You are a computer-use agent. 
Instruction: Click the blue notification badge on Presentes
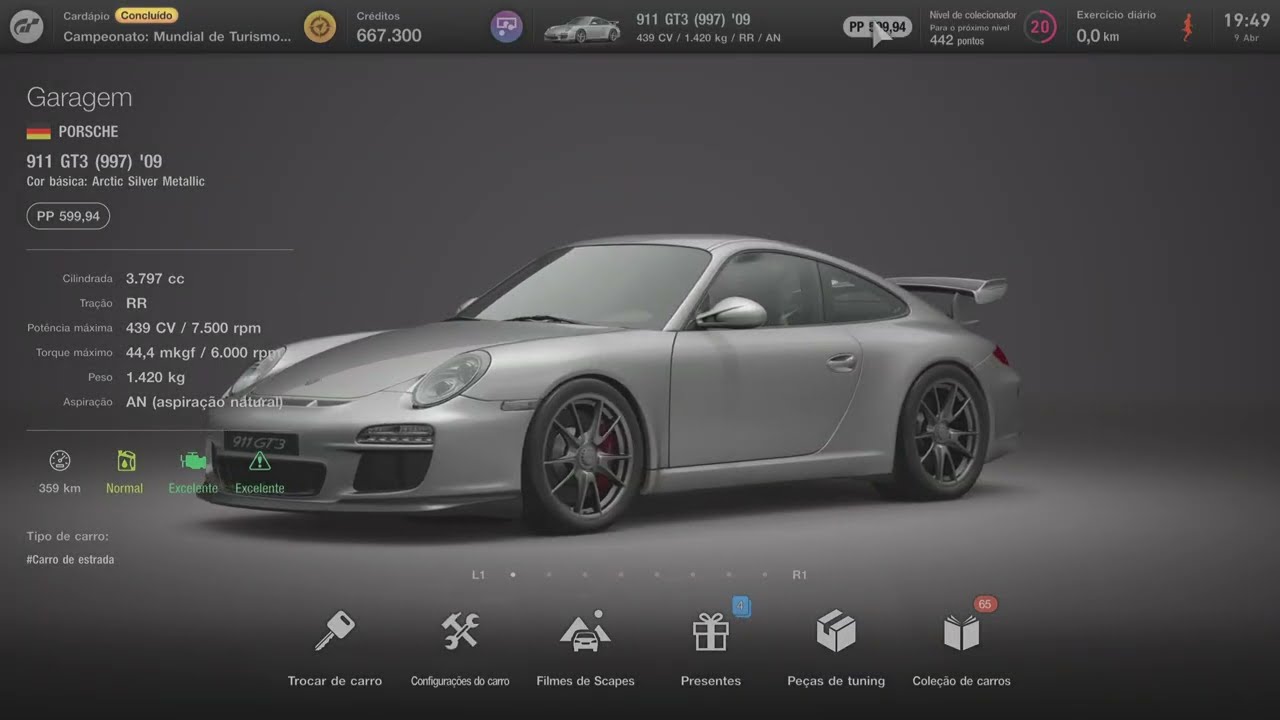pyautogui.click(x=741, y=606)
